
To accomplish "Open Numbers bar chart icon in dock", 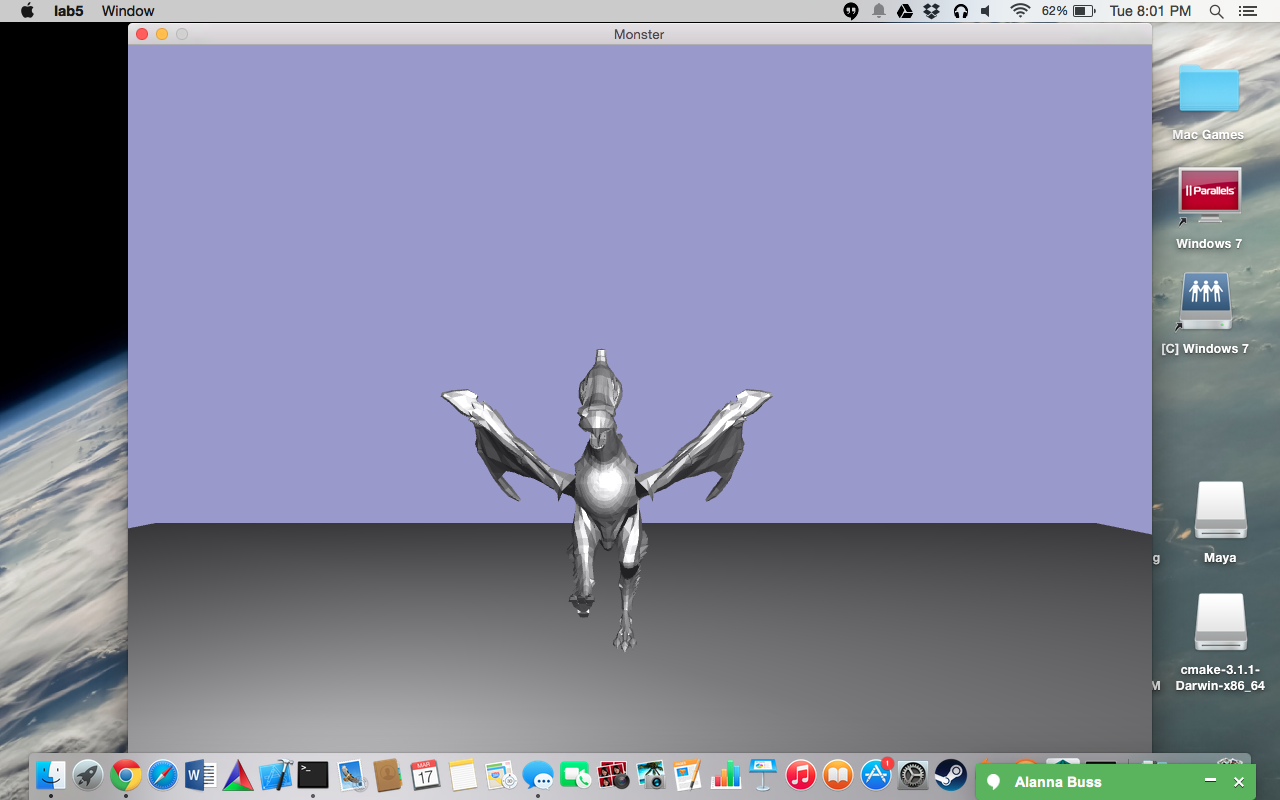I will coord(726,775).
